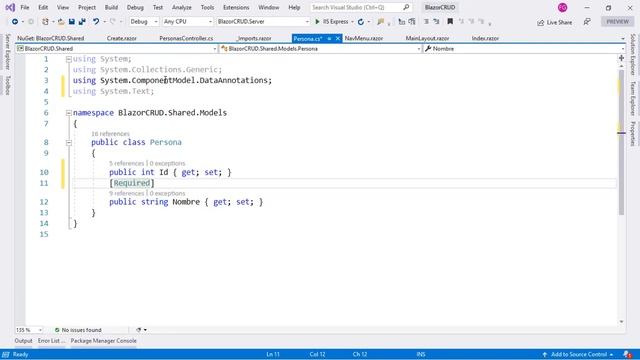Click the Live Share button
This screenshot has width=640, height=360.
[x=554, y=22]
